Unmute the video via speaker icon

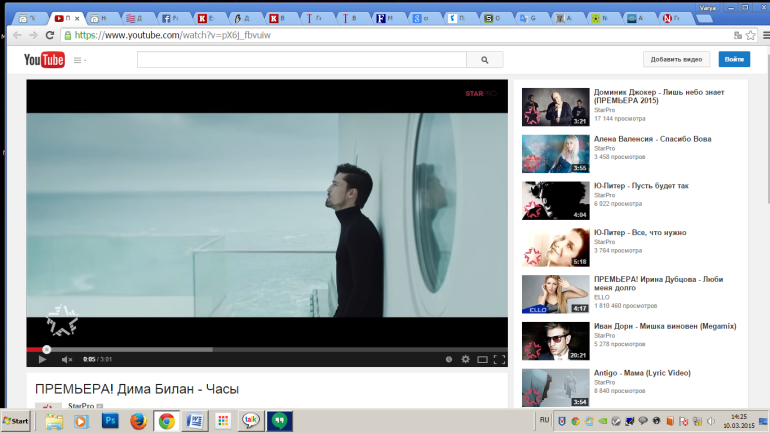[67, 359]
